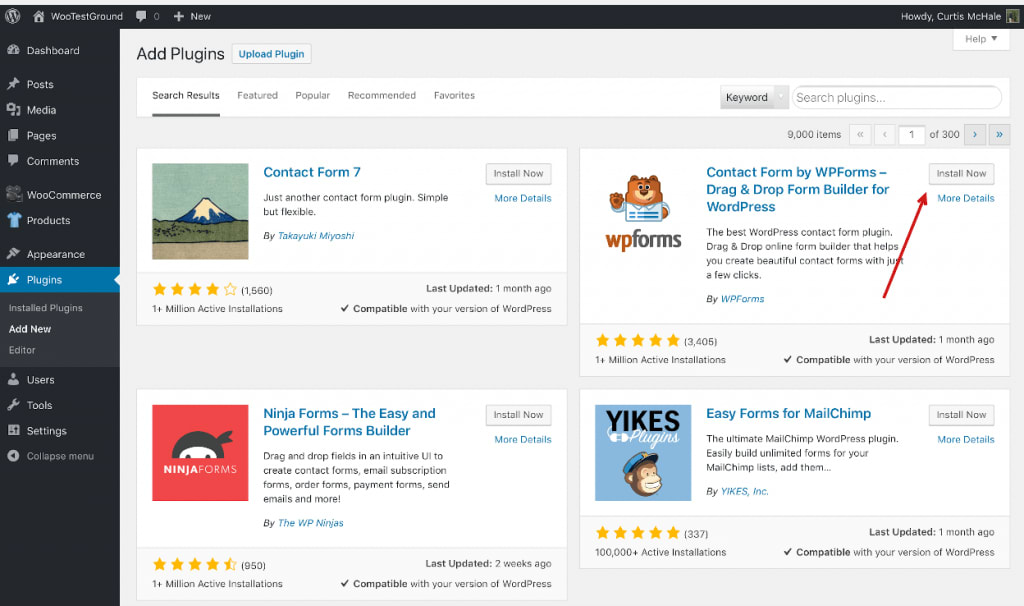Image resolution: width=1024 pixels, height=606 pixels.
Task: Switch to Recommended tab
Action: click(x=381, y=95)
